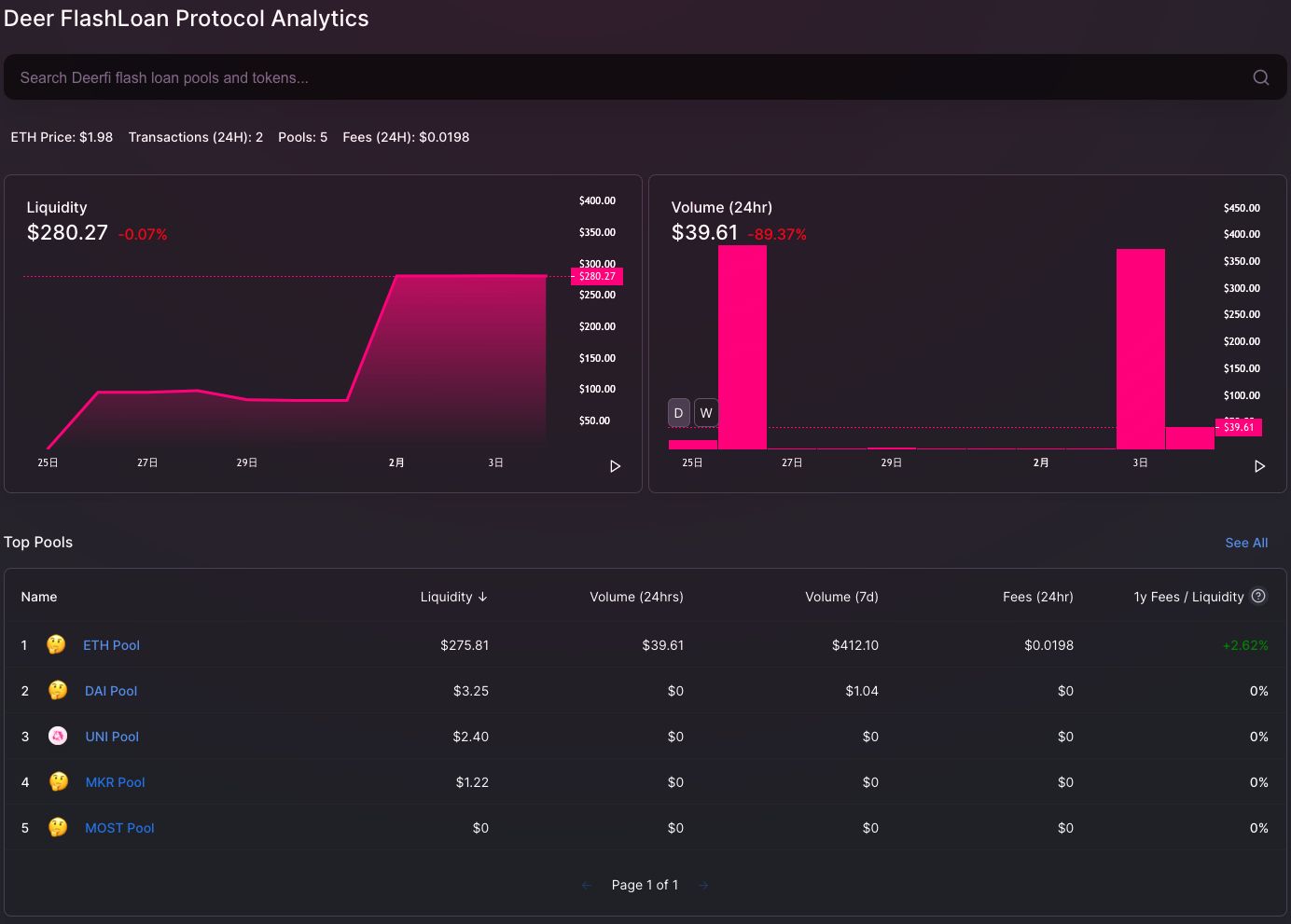
Task: Click the UNI Pool unicorn icon
Action: (58, 736)
